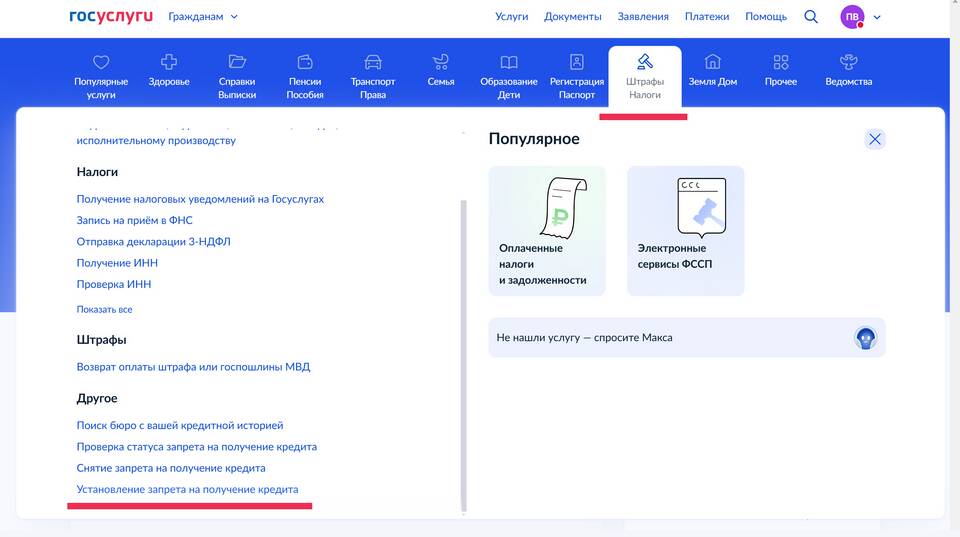
Task: Open Установление запрета на получение кредита
Action: coord(187,490)
